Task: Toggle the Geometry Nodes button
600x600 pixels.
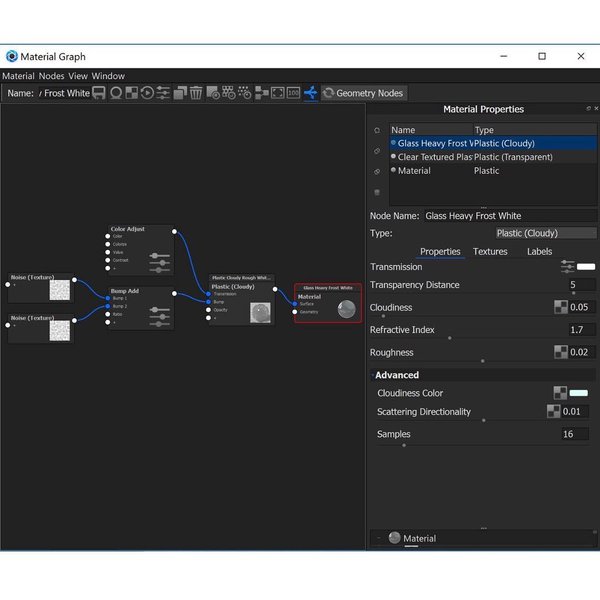Action: tap(362, 93)
